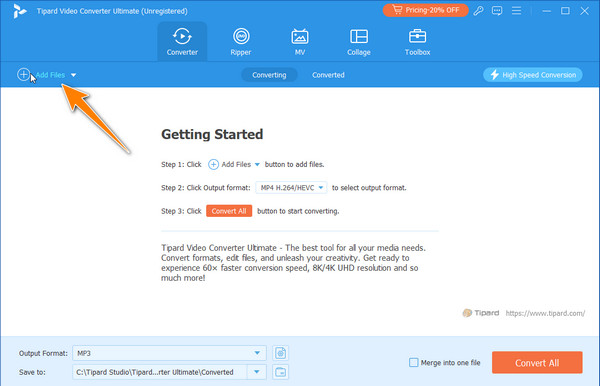The height and width of the screenshot is (386, 600).
Task: Open the MV tab
Action: pyautogui.click(x=300, y=41)
